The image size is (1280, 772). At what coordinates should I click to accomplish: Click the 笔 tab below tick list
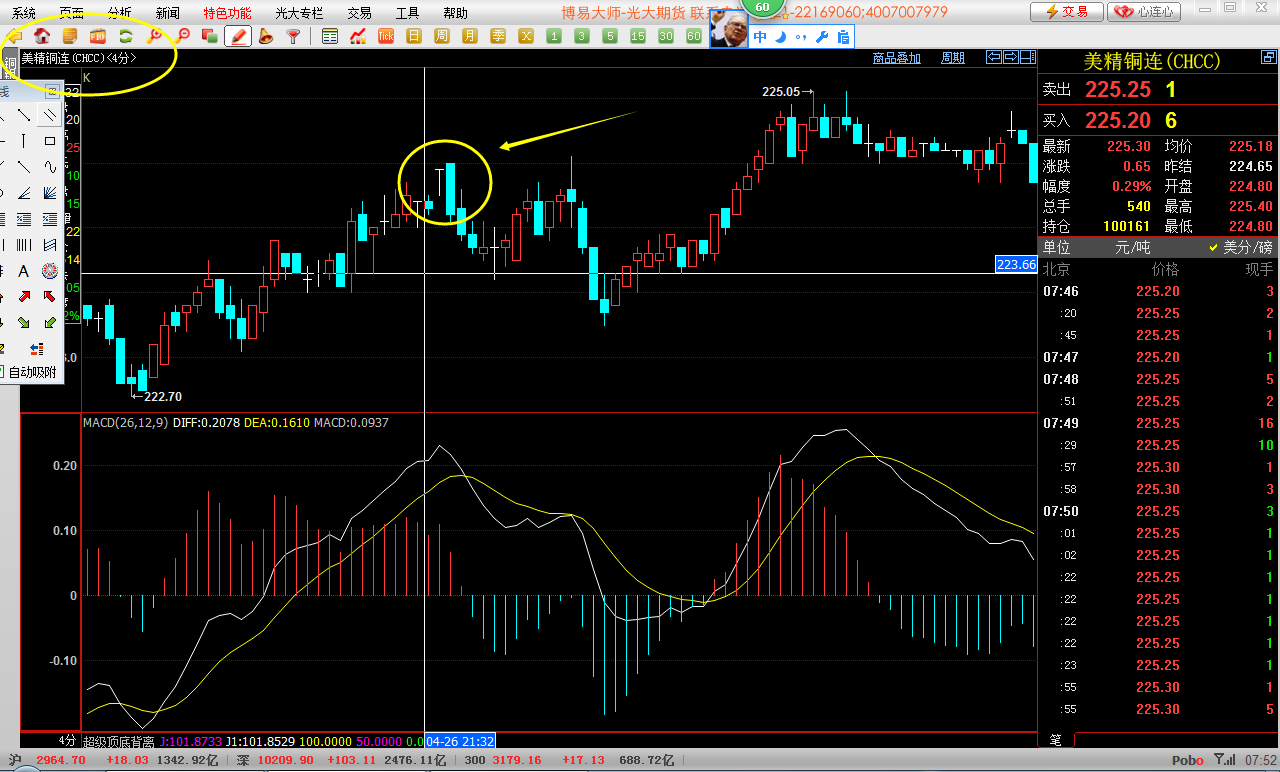pos(1055,740)
